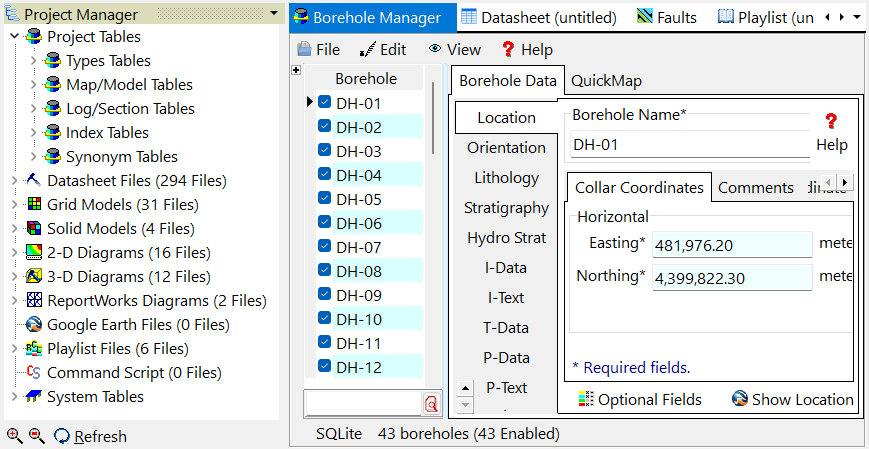This screenshot has width=869, height=449.
Task: Collapse the Project Tables tree node
Action: pos(14,37)
